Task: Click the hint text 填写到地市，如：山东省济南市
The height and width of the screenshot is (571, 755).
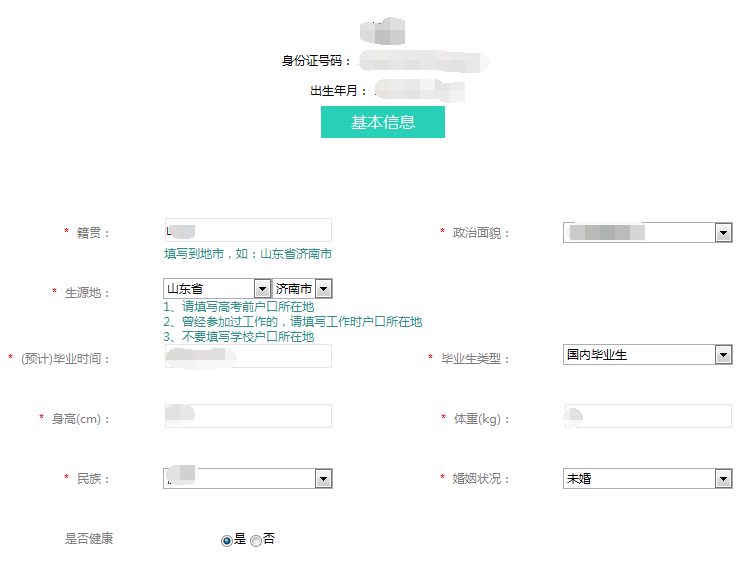Action: tap(248, 254)
